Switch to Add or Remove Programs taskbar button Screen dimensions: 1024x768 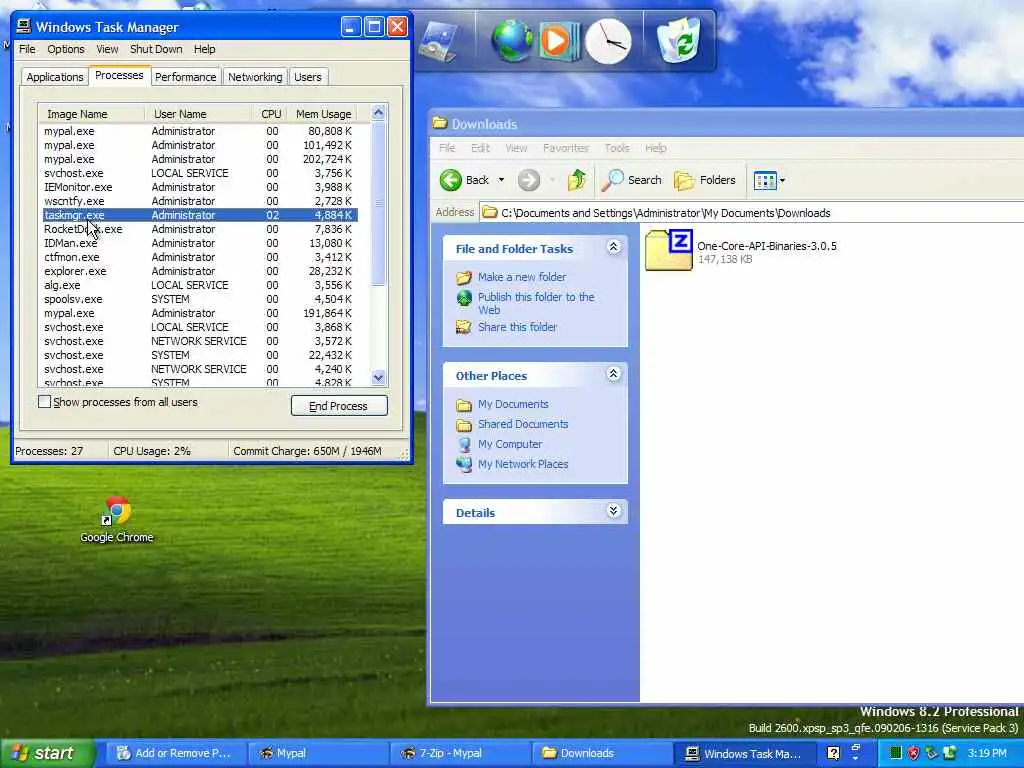175,753
